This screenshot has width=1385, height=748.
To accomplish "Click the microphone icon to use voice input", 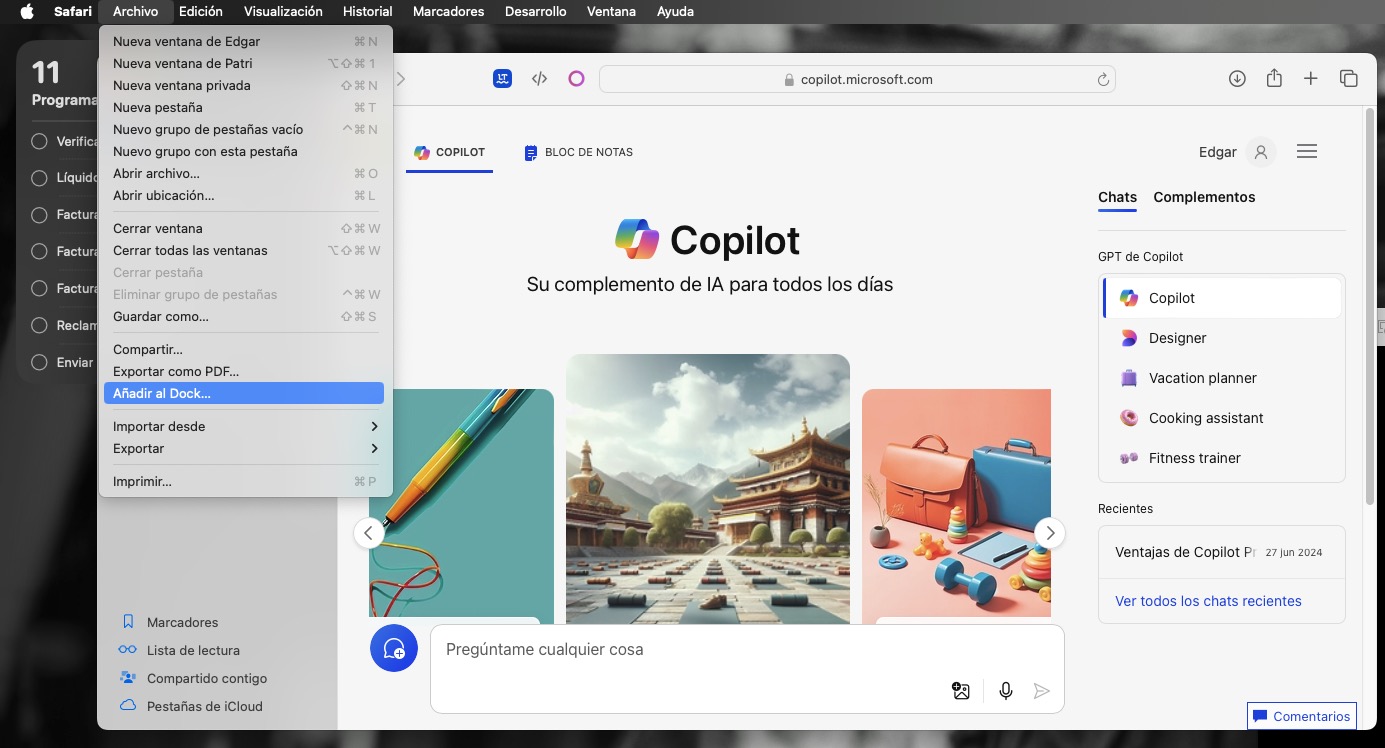I will pos(1005,690).
